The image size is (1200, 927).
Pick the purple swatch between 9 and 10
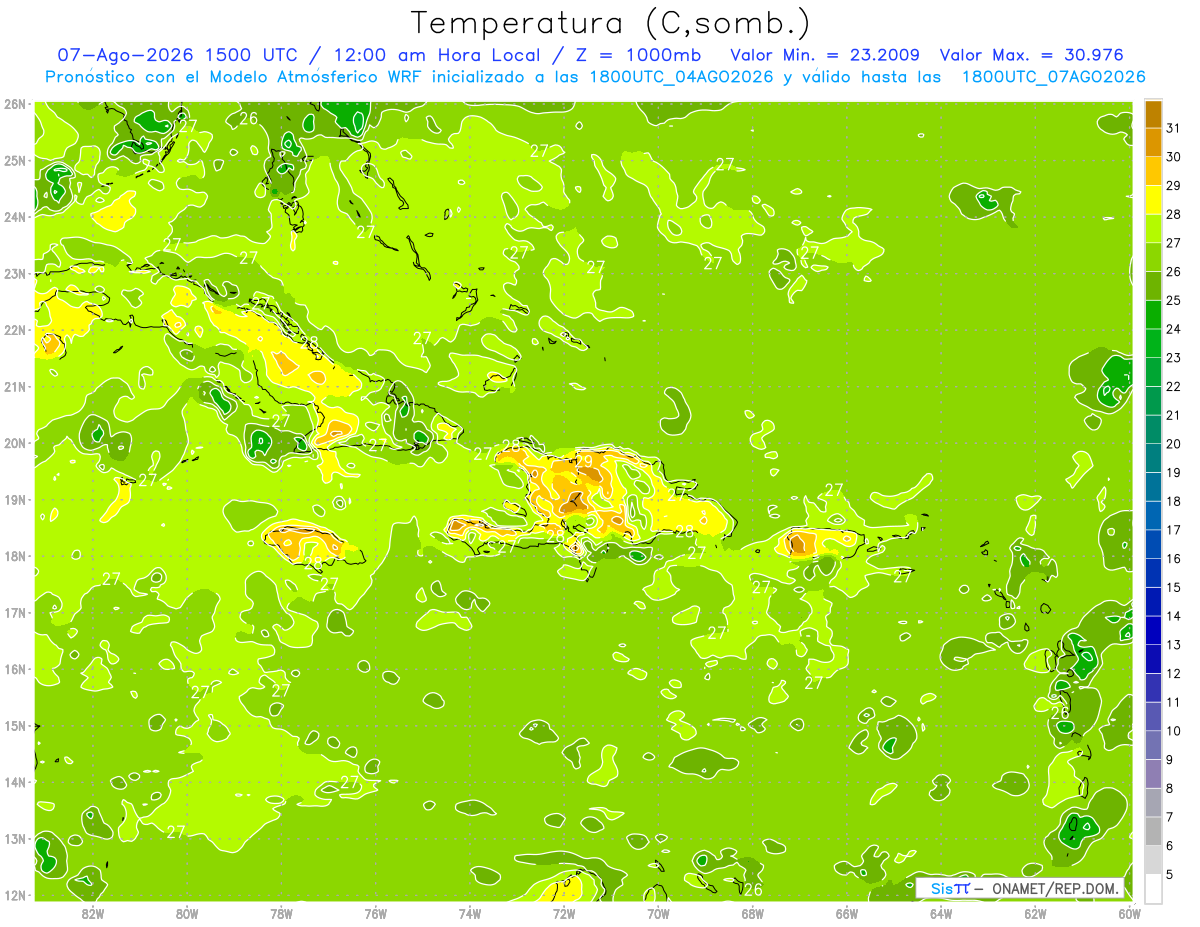click(1153, 745)
